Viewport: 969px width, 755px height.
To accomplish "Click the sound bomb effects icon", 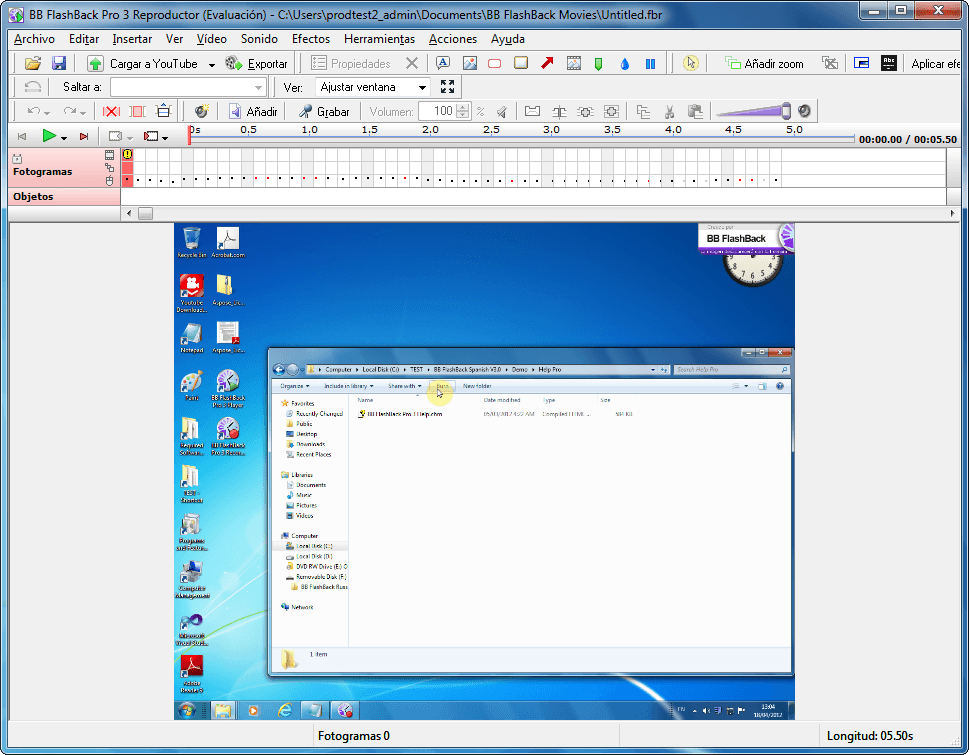I will (201, 111).
